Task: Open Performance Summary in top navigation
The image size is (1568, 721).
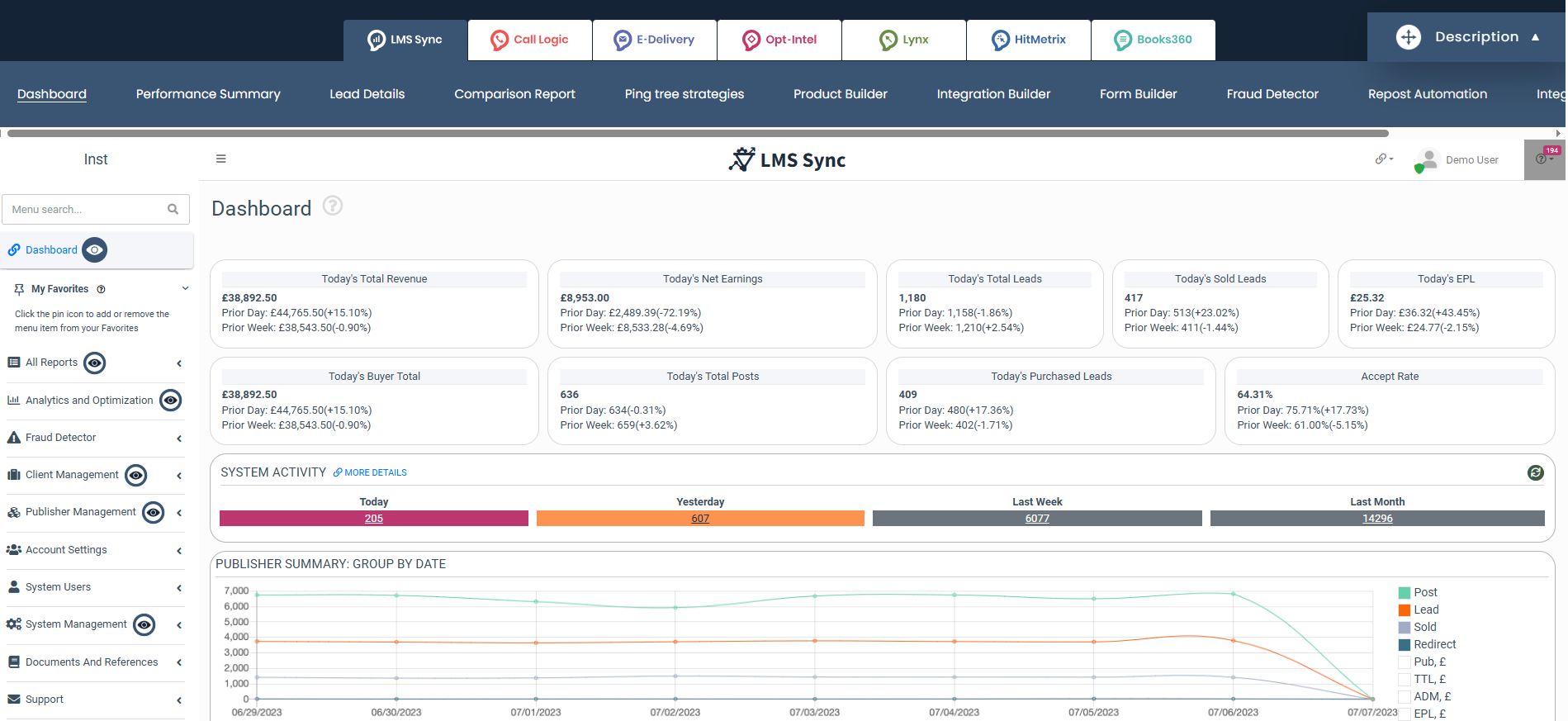Action: coord(208,94)
